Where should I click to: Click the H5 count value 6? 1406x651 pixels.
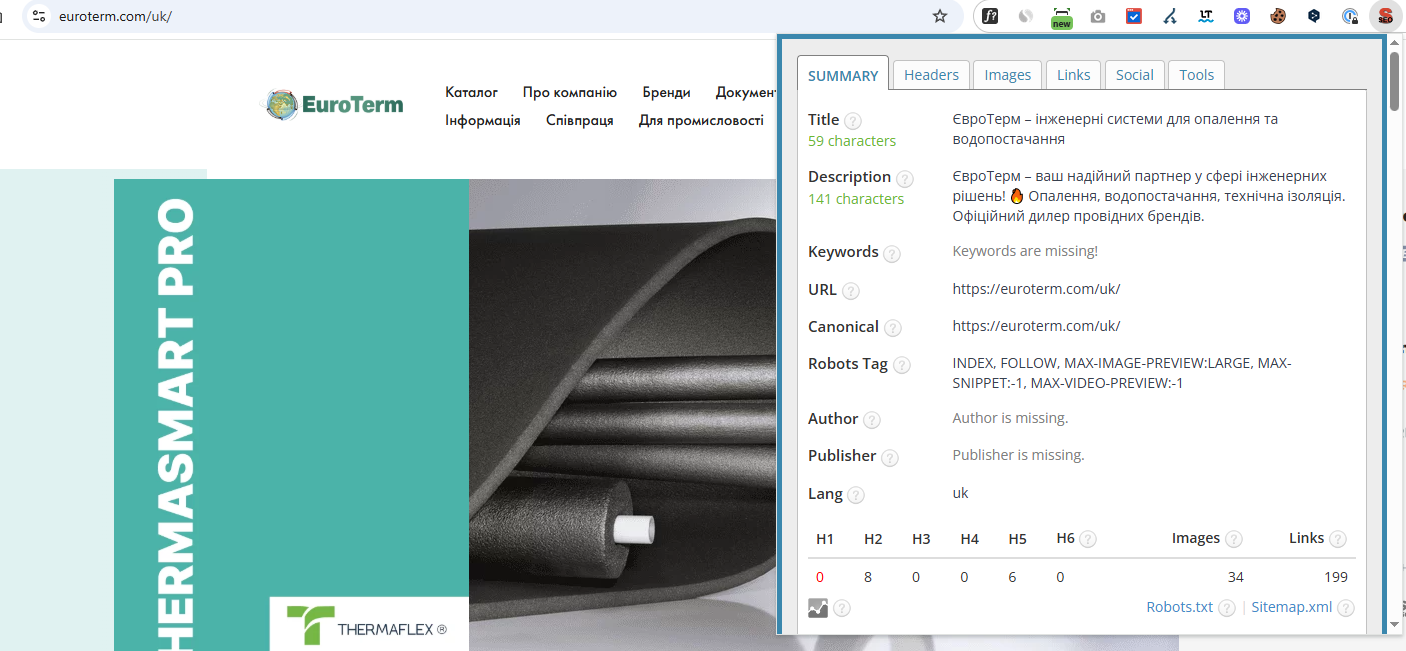tap(1012, 577)
